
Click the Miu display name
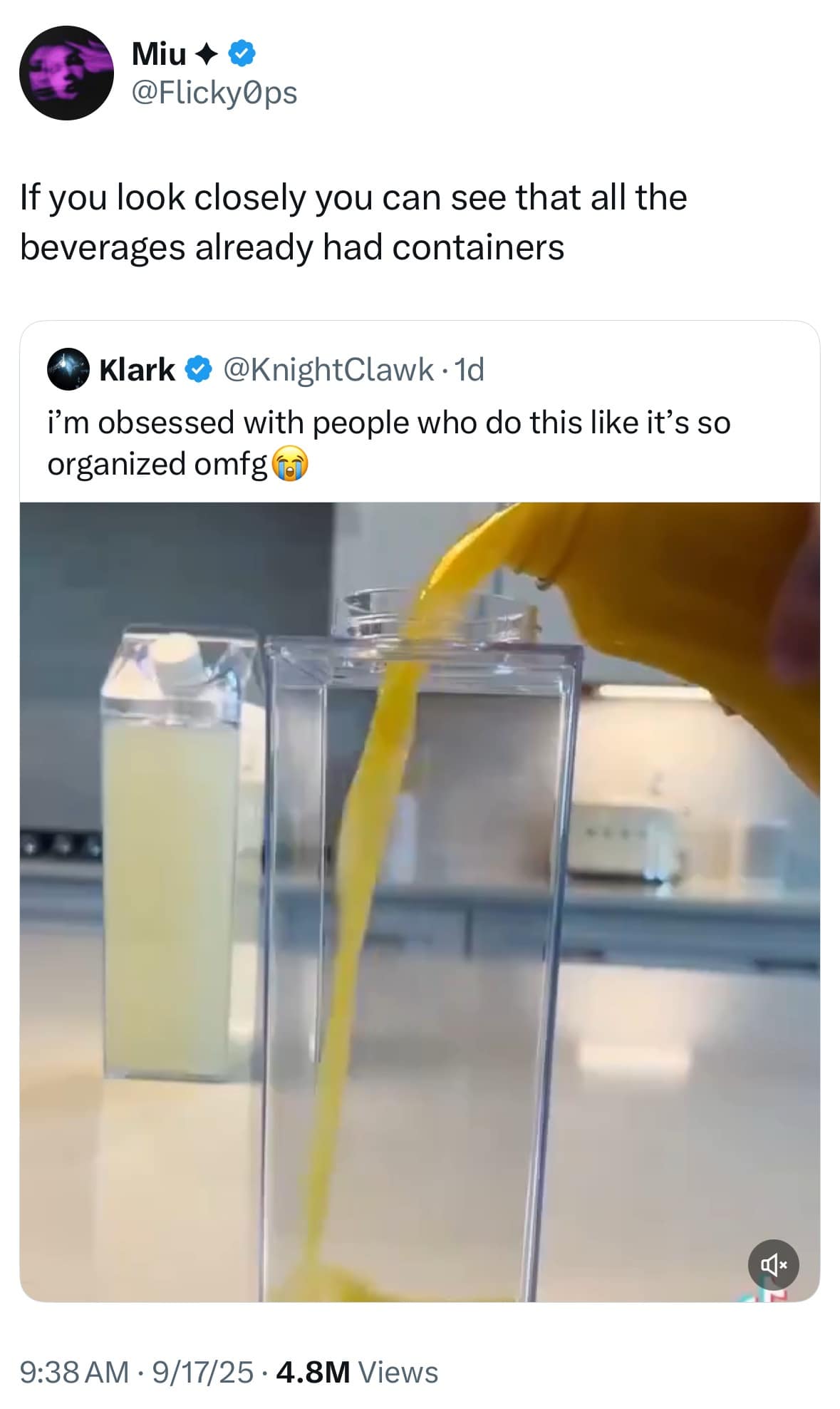(159, 53)
